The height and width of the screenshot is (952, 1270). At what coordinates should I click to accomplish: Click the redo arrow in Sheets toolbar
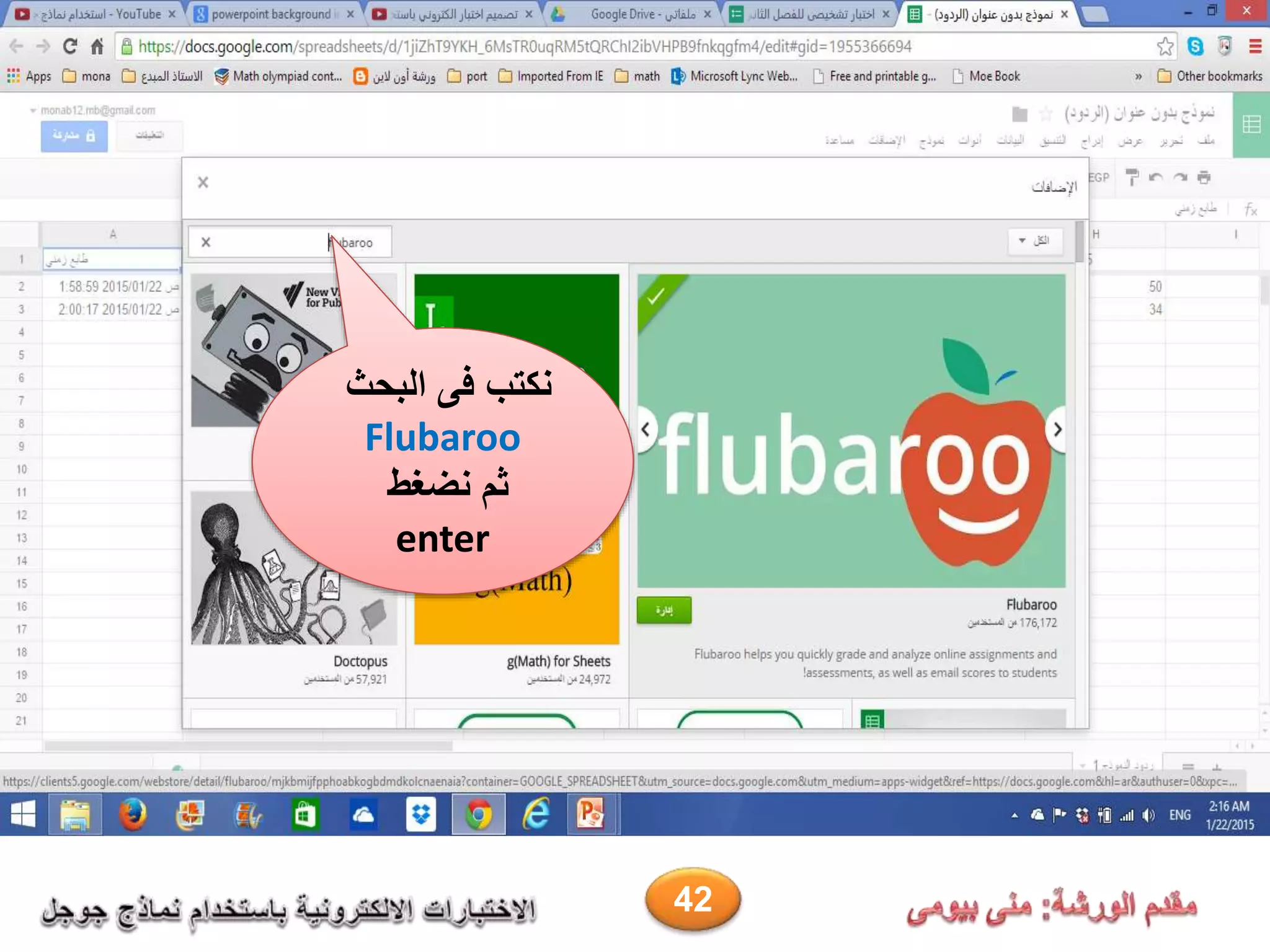coord(1180,177)
